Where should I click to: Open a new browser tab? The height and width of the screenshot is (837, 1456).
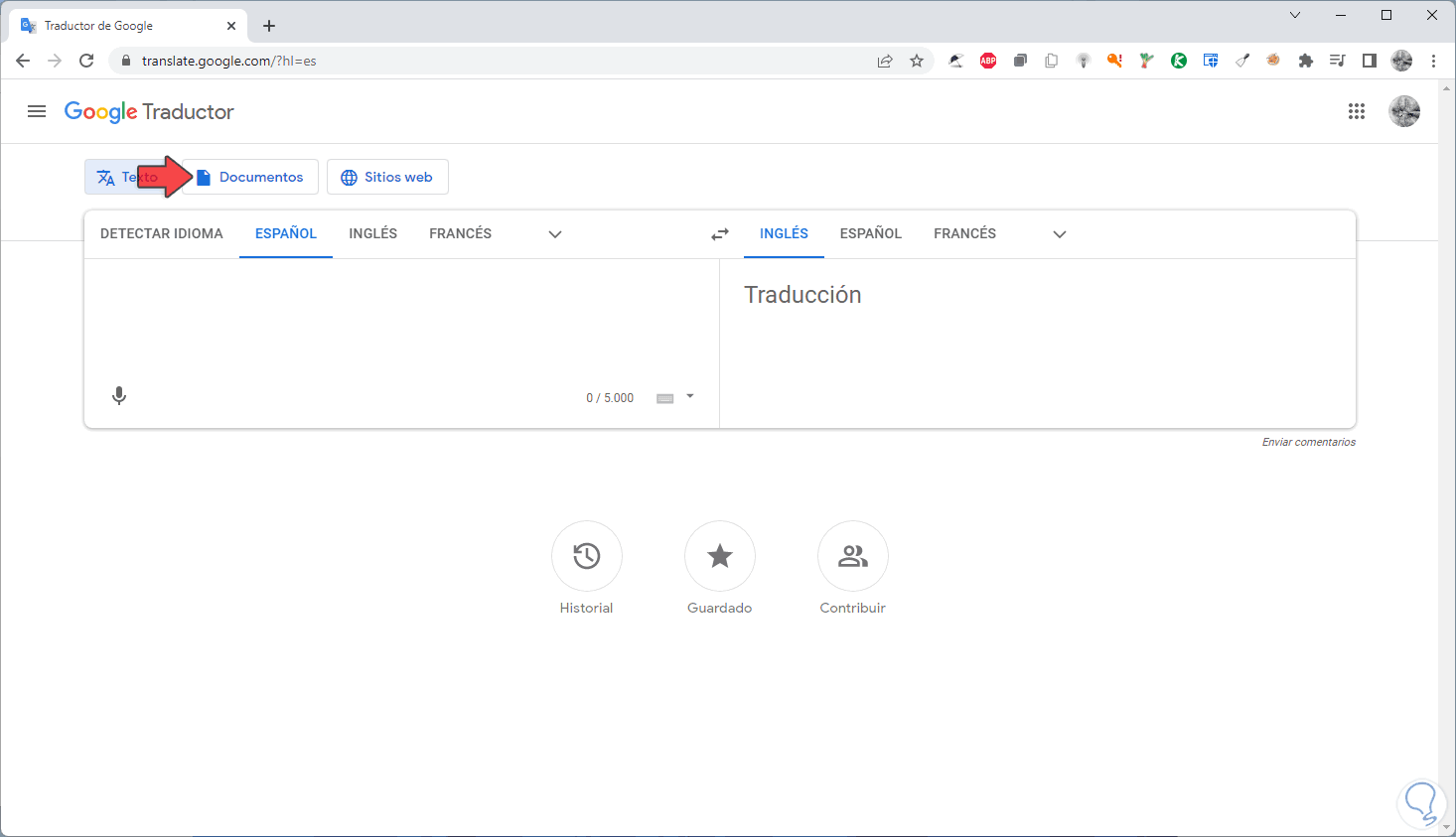[269, 26]
